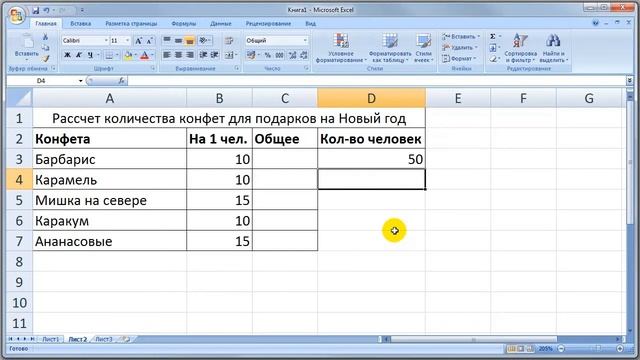Apply cell borders with borders icon

pyautogui.click(x=109, y=55)
